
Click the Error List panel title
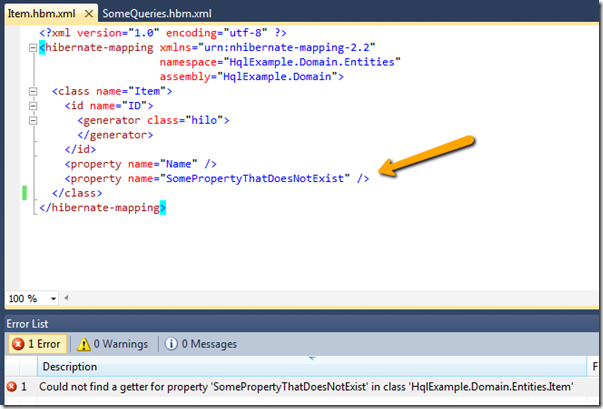tap(27, 324)
